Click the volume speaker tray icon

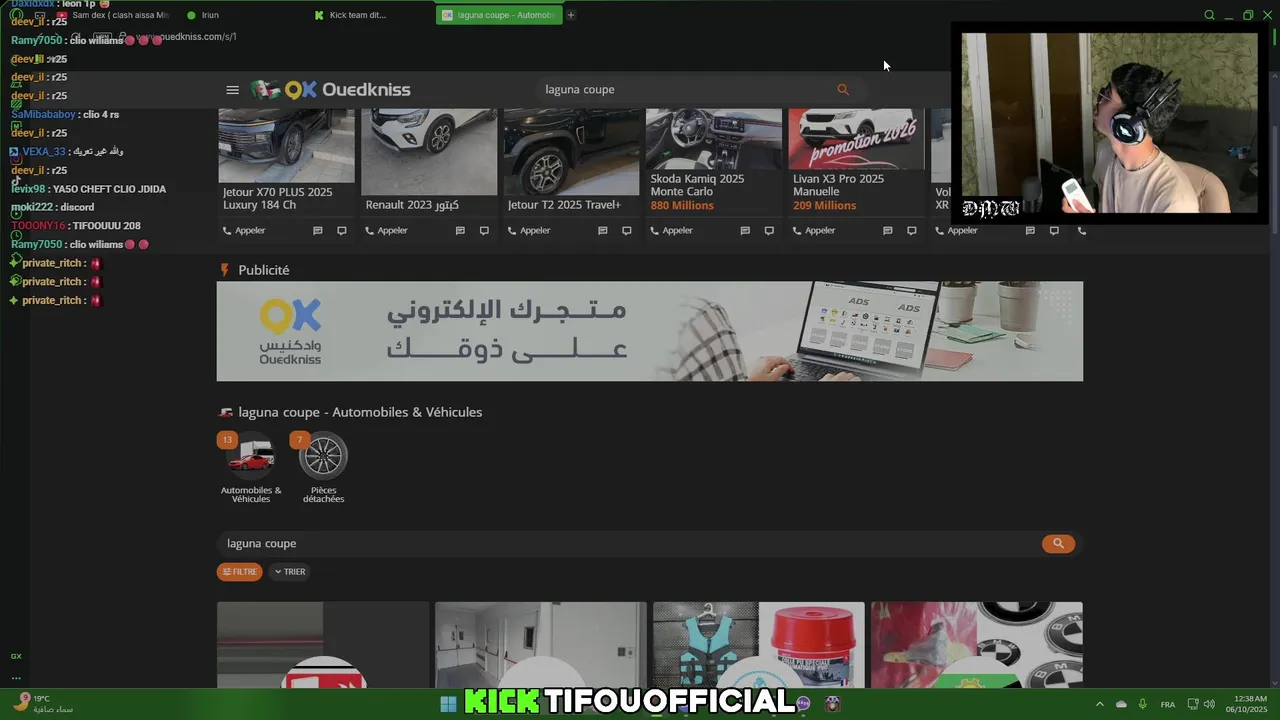[x=1209, y=704]
